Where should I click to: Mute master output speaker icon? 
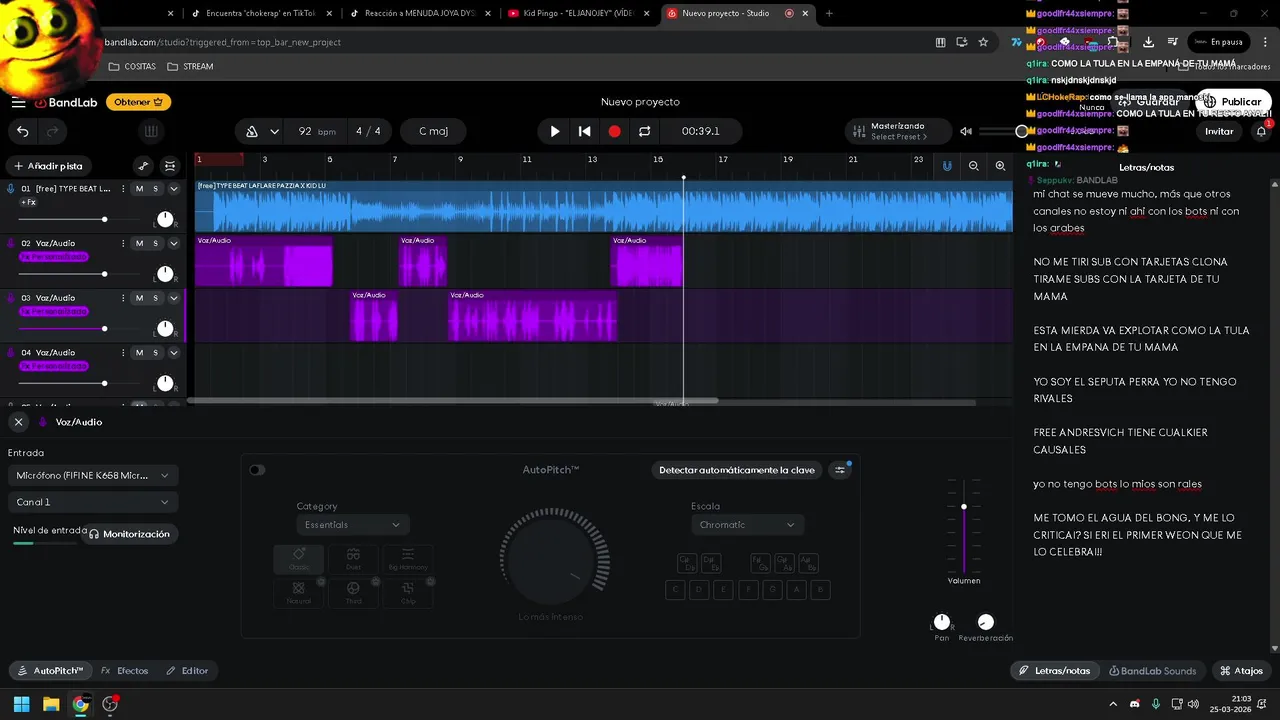pos(966,131)
